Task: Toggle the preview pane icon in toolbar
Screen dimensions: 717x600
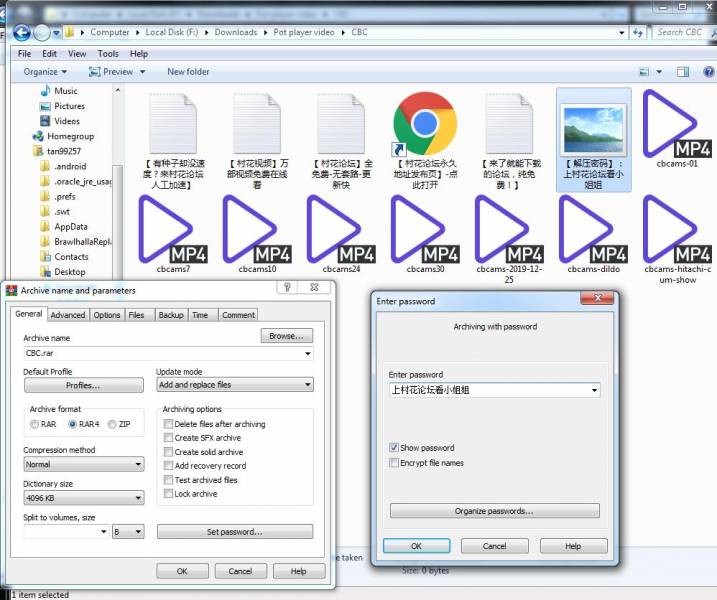Action: (x=683, y=72)
